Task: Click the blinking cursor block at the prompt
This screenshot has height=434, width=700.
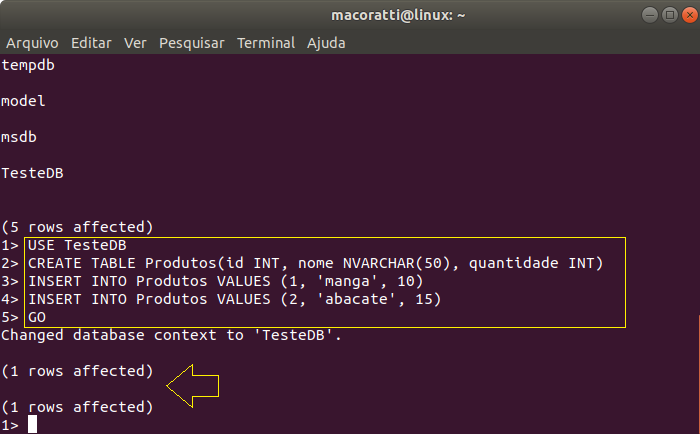Action: 33,424
